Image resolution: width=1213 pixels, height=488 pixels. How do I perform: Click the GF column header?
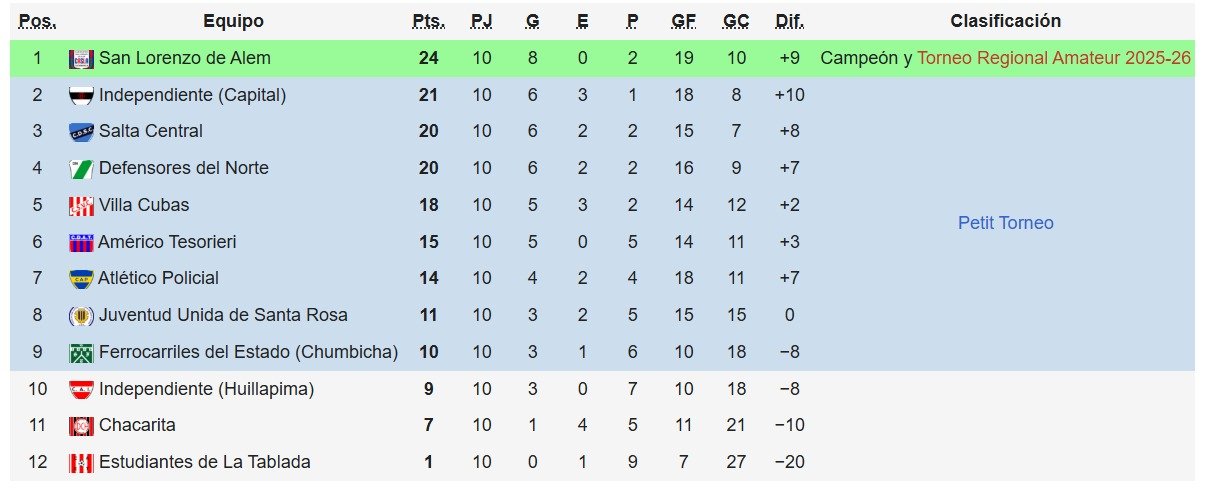point(684,21)
